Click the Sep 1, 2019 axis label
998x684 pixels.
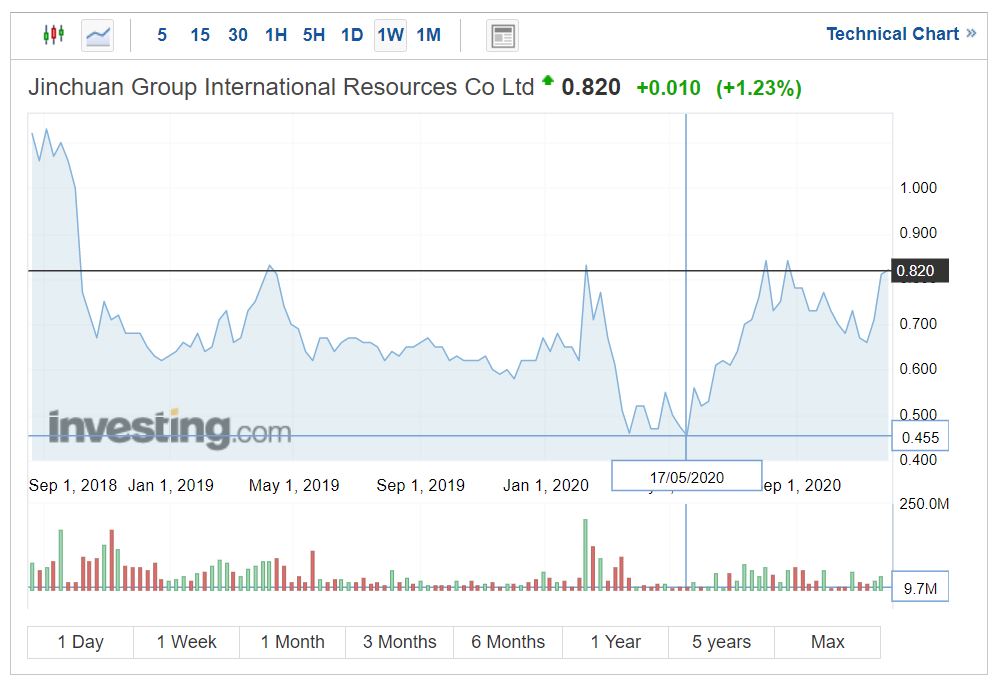(420, 485)
